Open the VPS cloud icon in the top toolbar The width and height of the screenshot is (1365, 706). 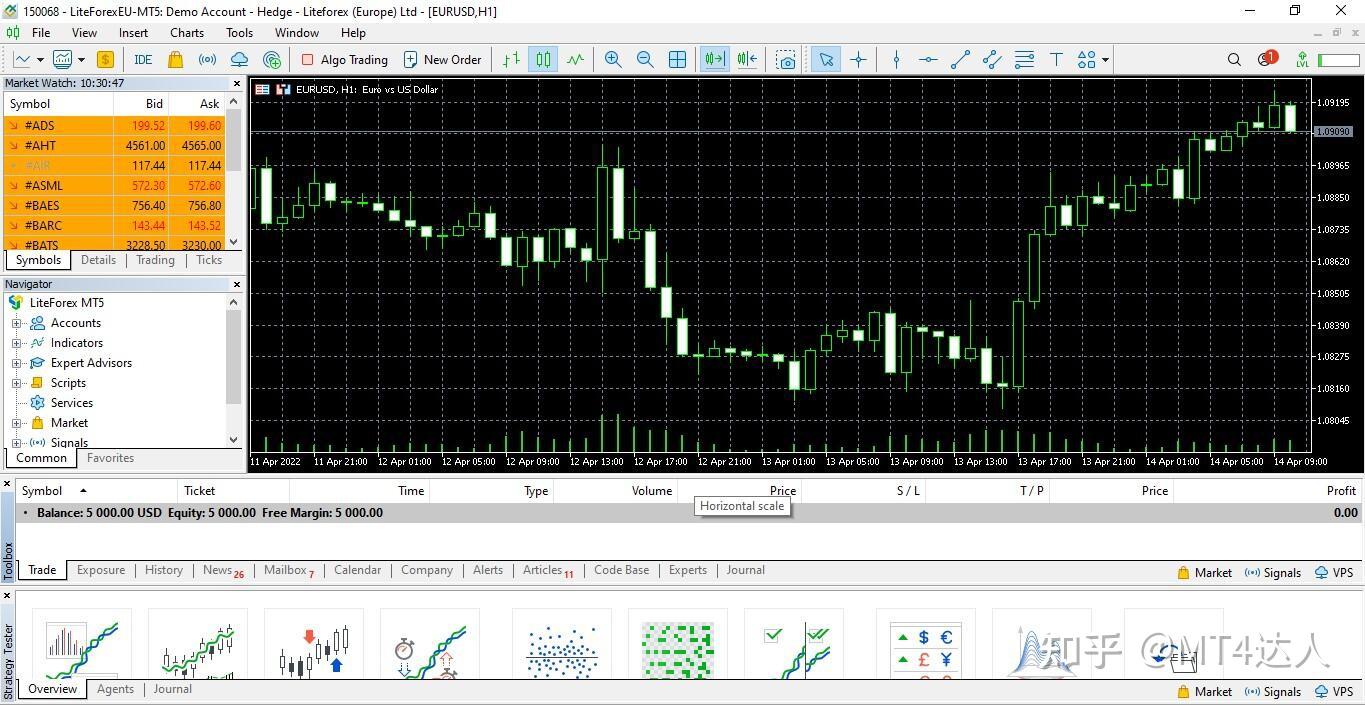[x=239, y=60]
